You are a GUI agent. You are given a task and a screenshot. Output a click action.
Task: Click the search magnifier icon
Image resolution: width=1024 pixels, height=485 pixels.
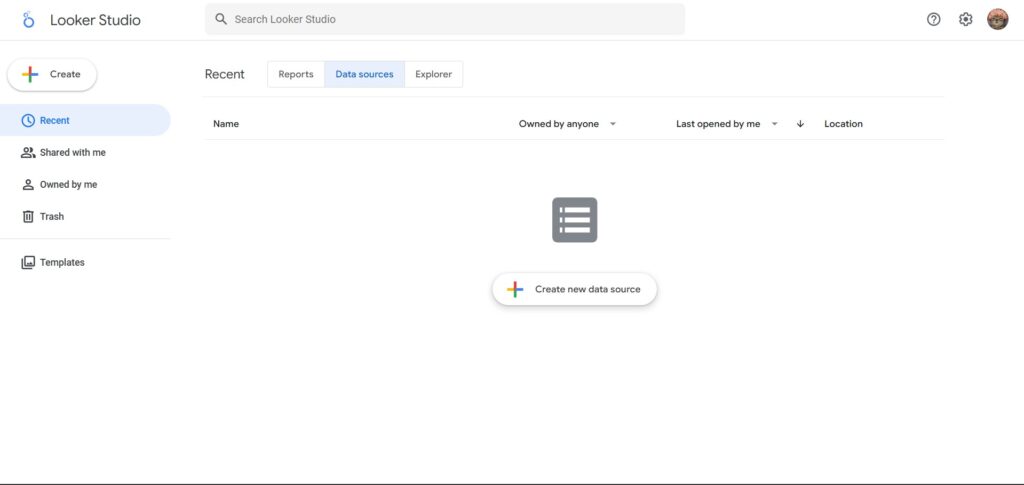(221, 20)
